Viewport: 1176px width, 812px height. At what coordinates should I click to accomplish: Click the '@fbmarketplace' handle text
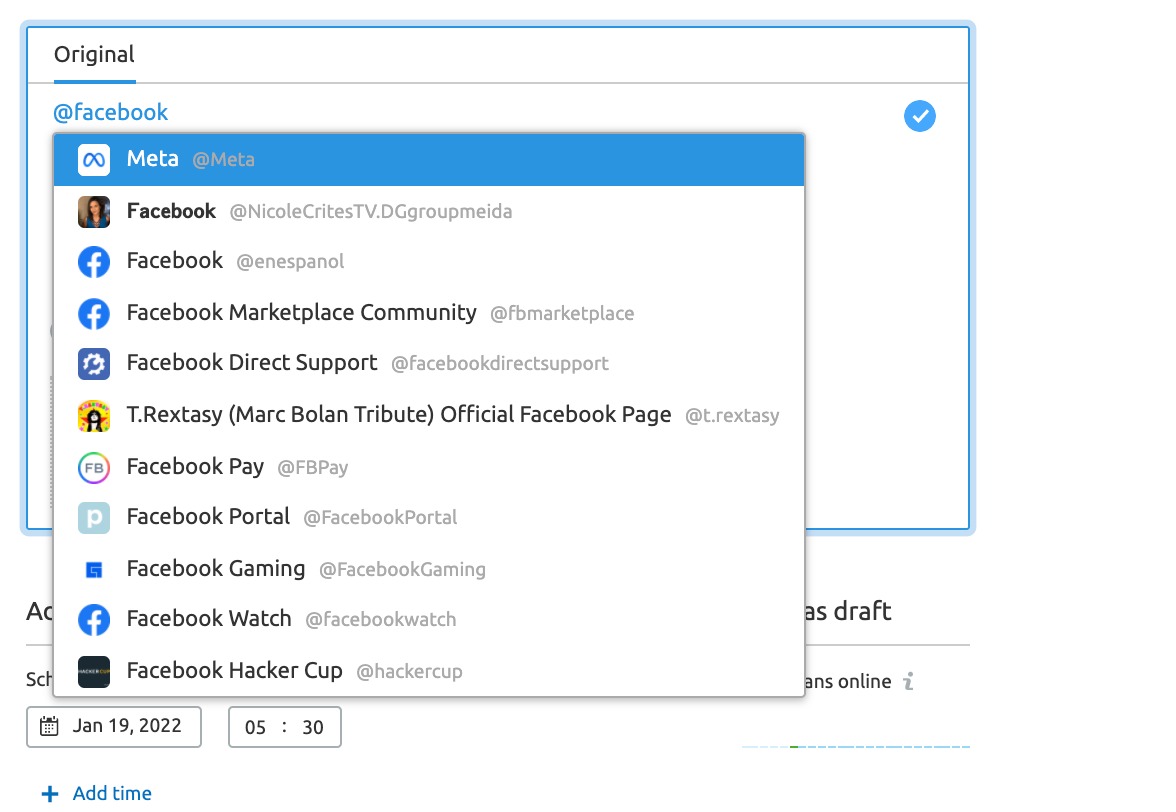(x=562, y=313)
